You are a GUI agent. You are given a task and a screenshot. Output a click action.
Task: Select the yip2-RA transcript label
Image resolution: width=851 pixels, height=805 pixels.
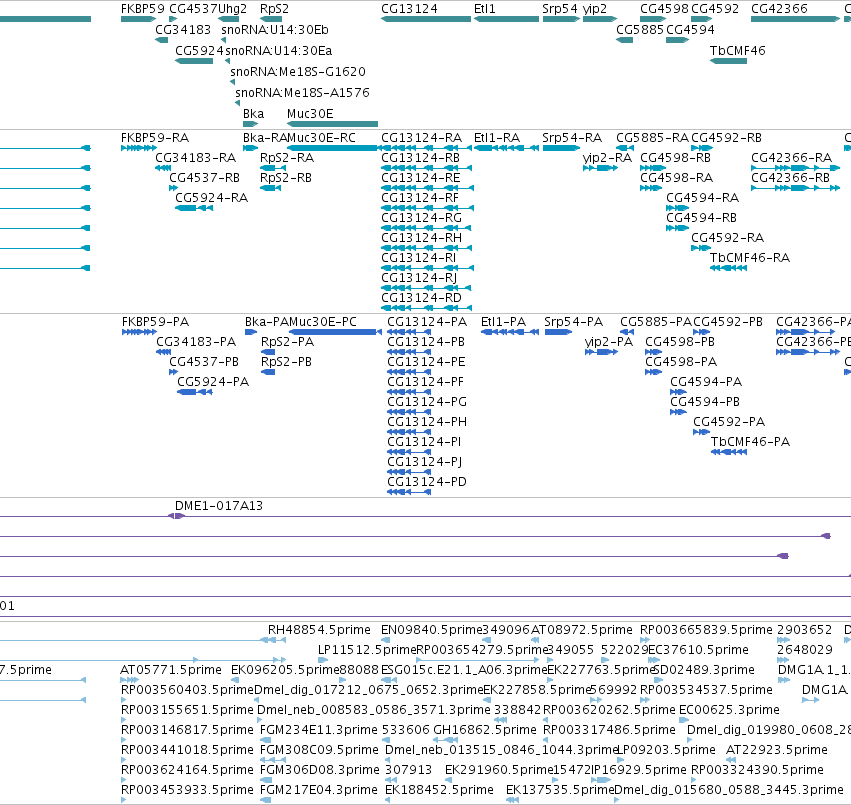click(x=607, y=158)
